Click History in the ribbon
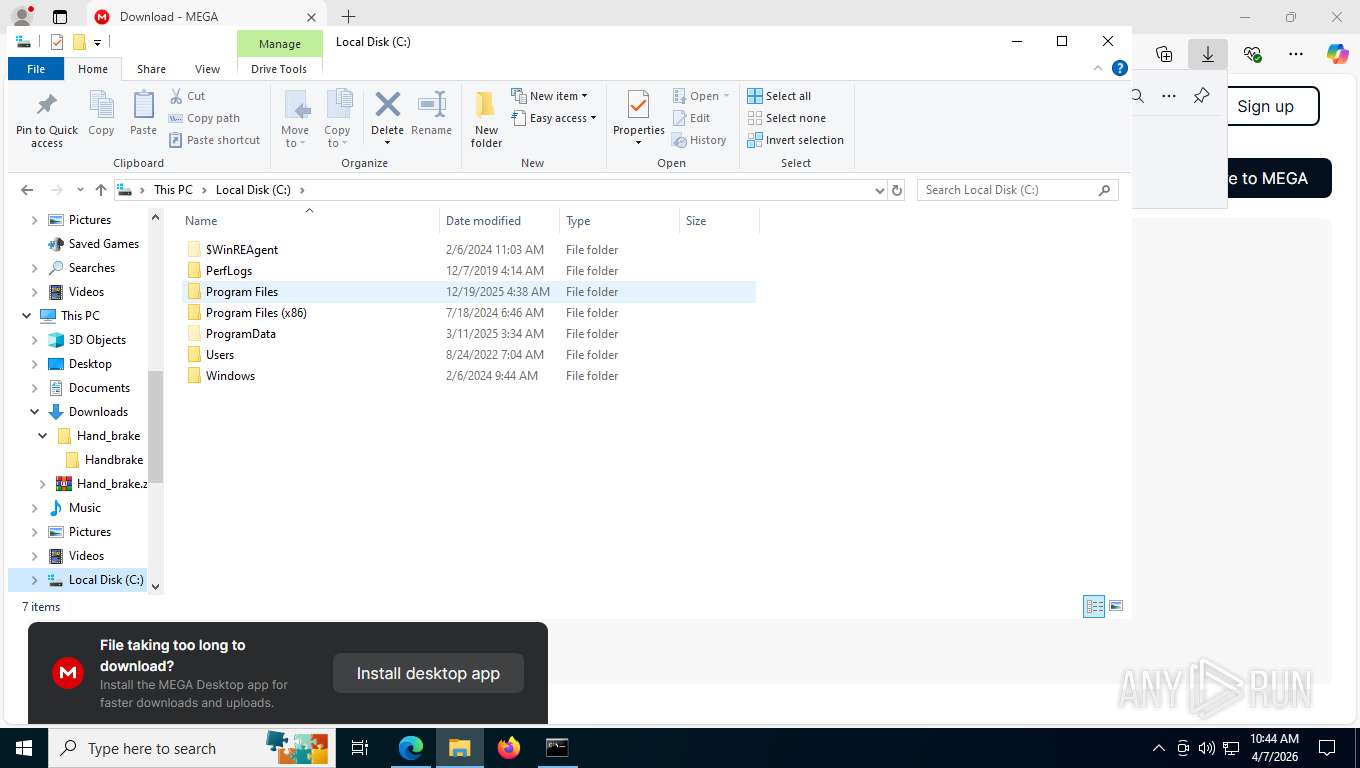The height and width of the screenshot is (768, 1360). pos(699,140)
